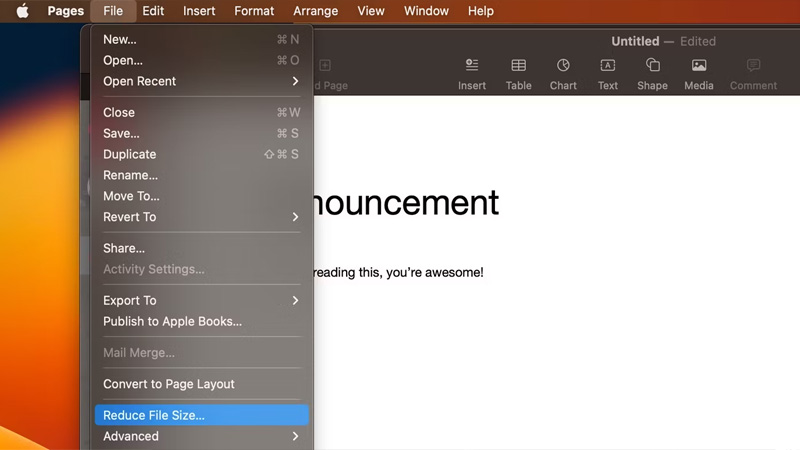
Task: Open the Format menu in menu bar
Action: [x=254, y=11]
